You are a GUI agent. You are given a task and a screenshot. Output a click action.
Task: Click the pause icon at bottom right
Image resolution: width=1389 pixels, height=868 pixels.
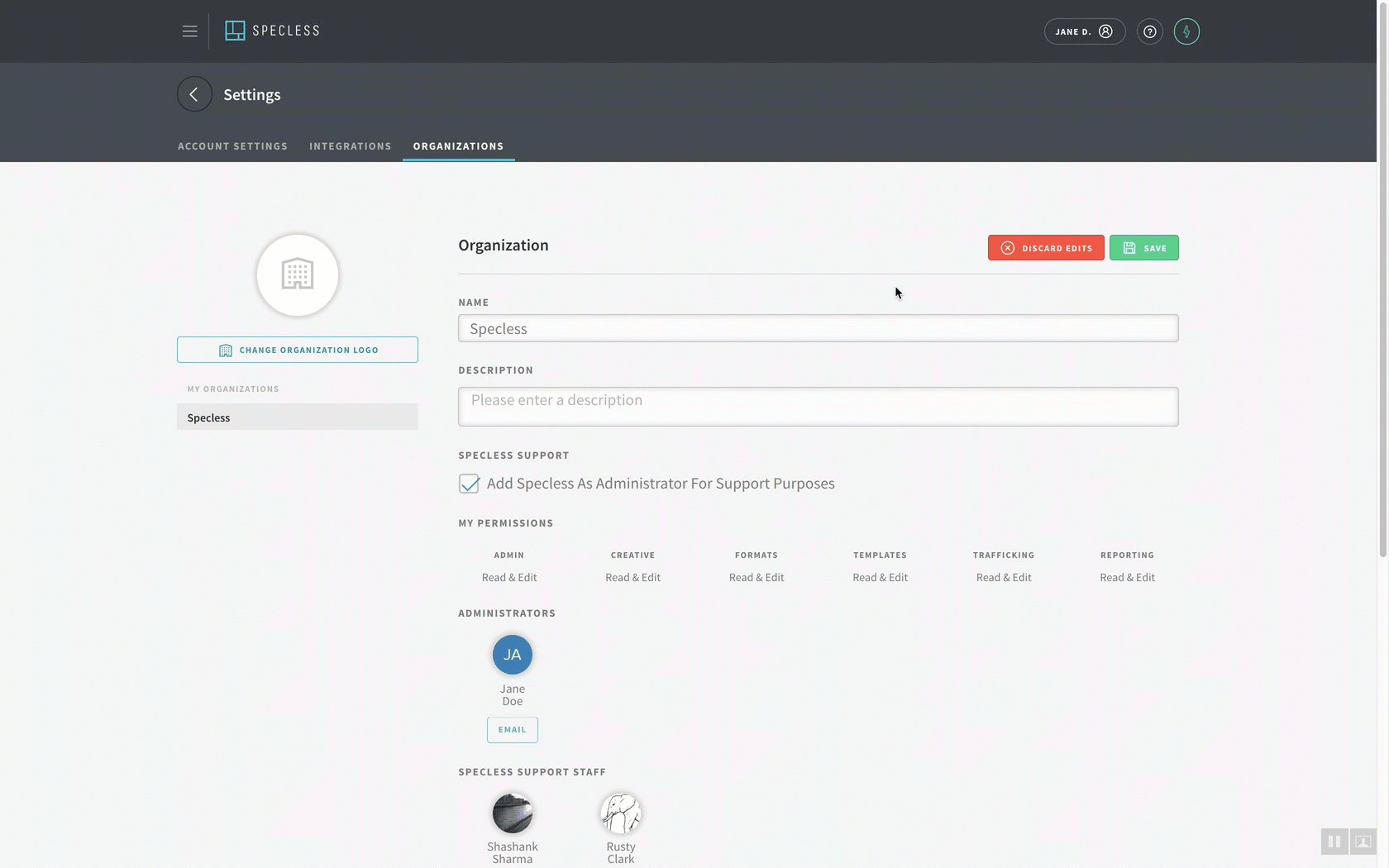pyautogui.click(x=1334, y=842)
